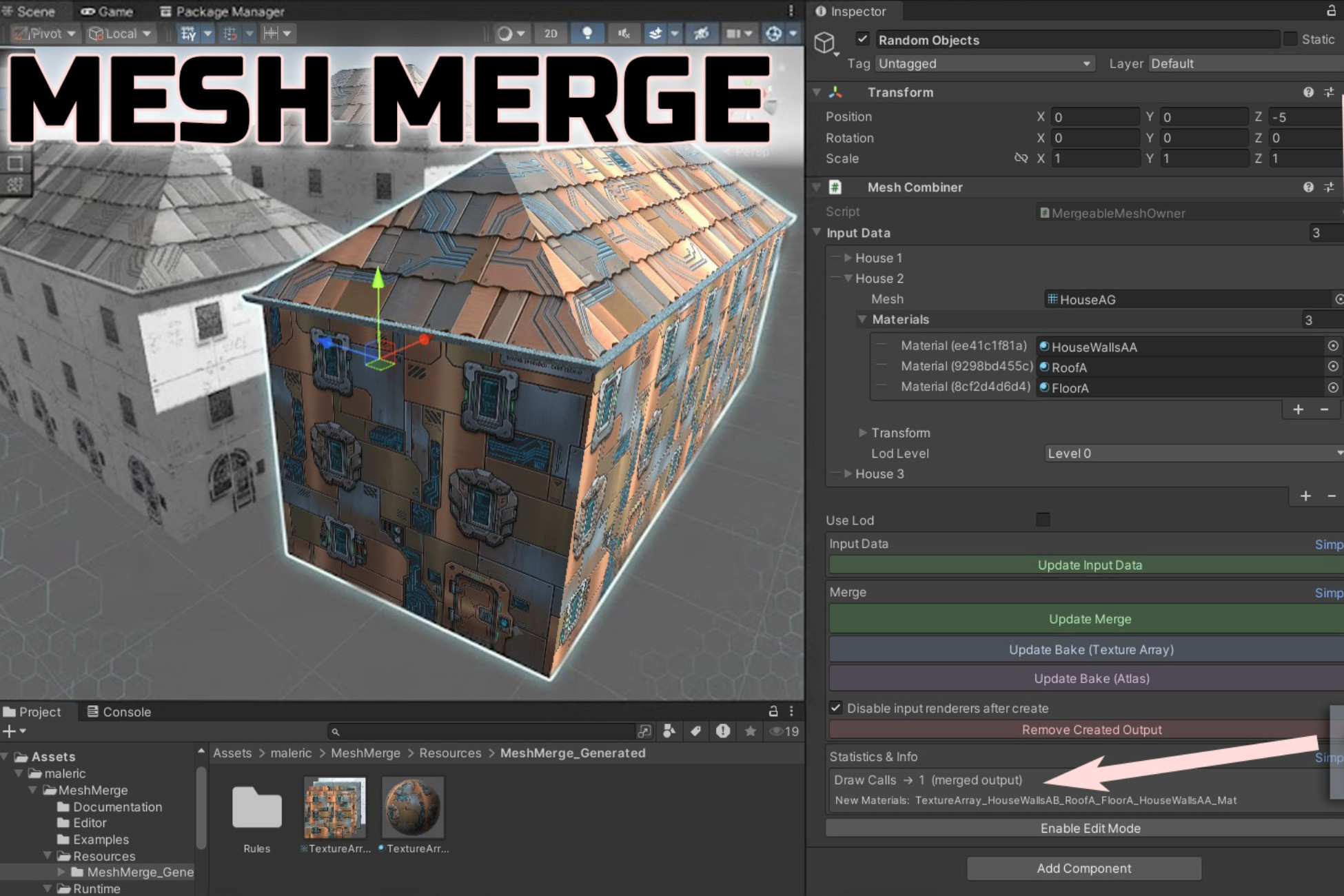Remove a material with the Materials minus icon
This screenshot has width=1344, height=896.
click(1324, 409)
